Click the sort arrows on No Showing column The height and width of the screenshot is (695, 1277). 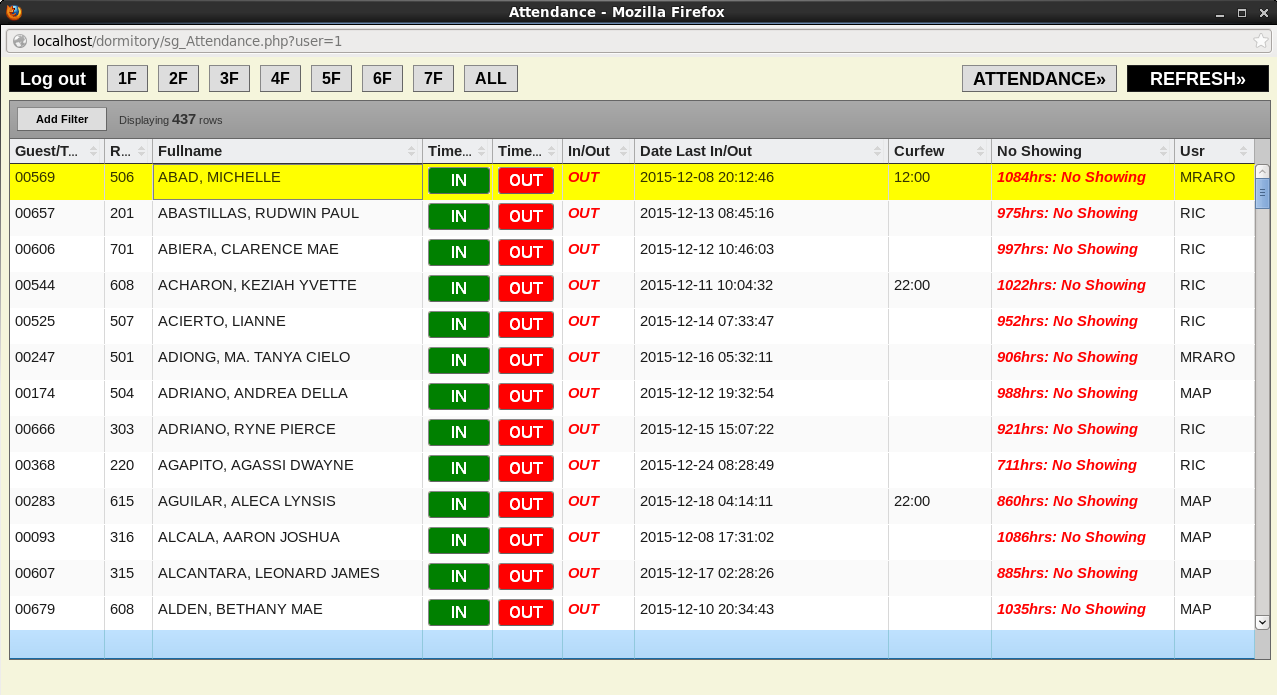click(1163, 151)
